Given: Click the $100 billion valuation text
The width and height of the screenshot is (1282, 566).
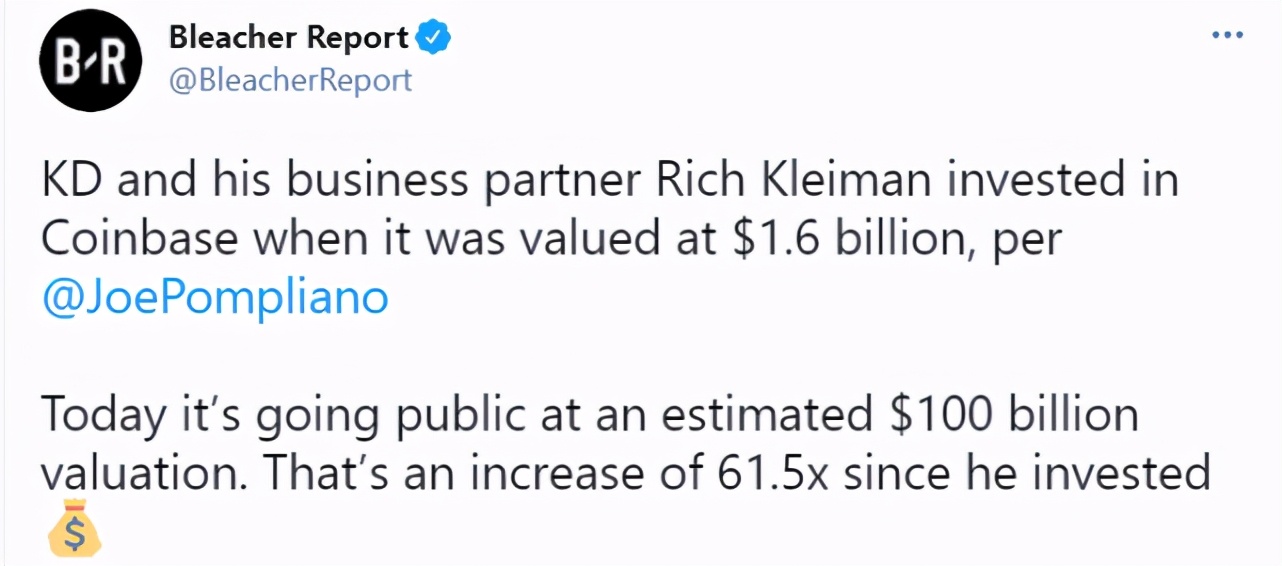Looking at the screenshot, I should [1014, 415].
